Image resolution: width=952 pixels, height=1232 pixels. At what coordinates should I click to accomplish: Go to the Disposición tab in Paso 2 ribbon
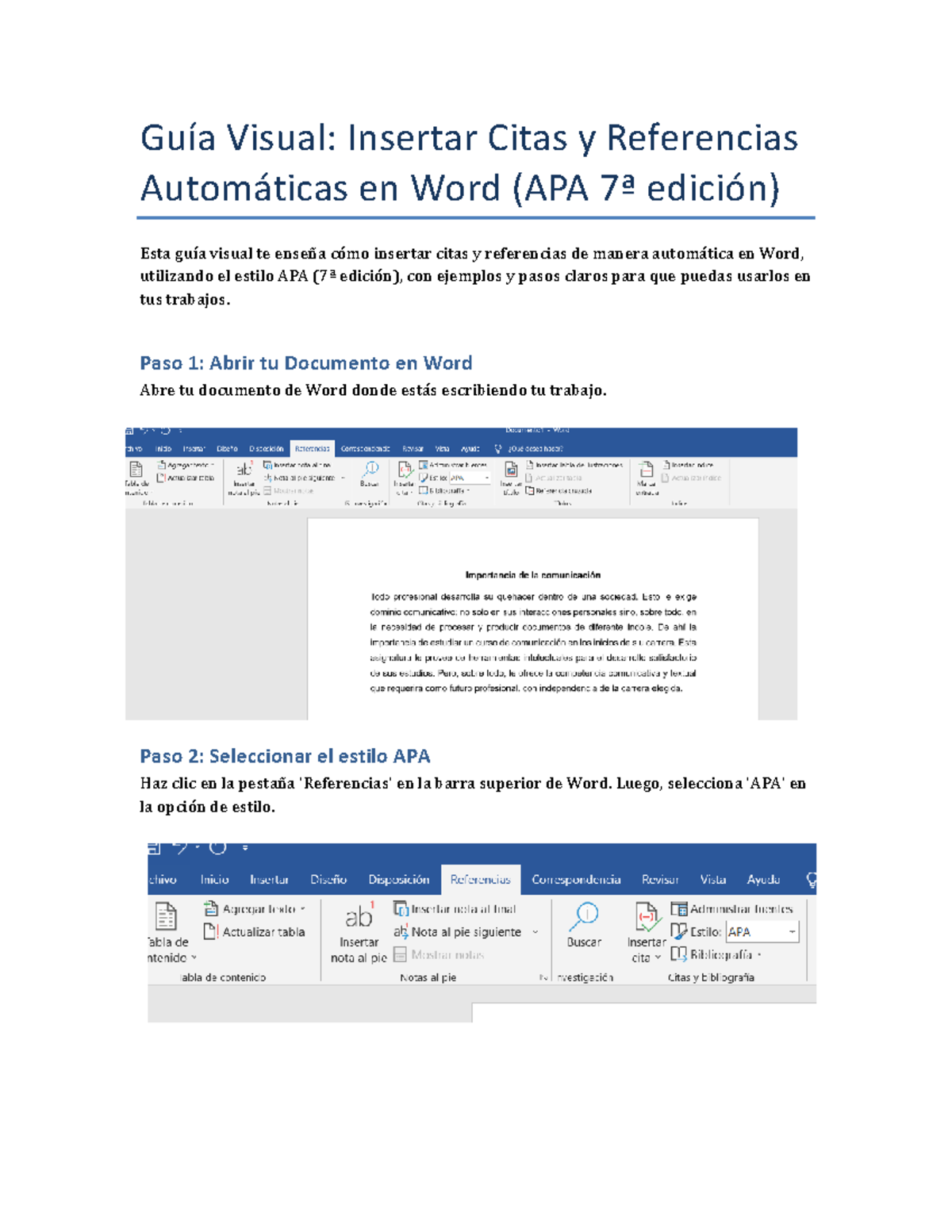point(398,879)
